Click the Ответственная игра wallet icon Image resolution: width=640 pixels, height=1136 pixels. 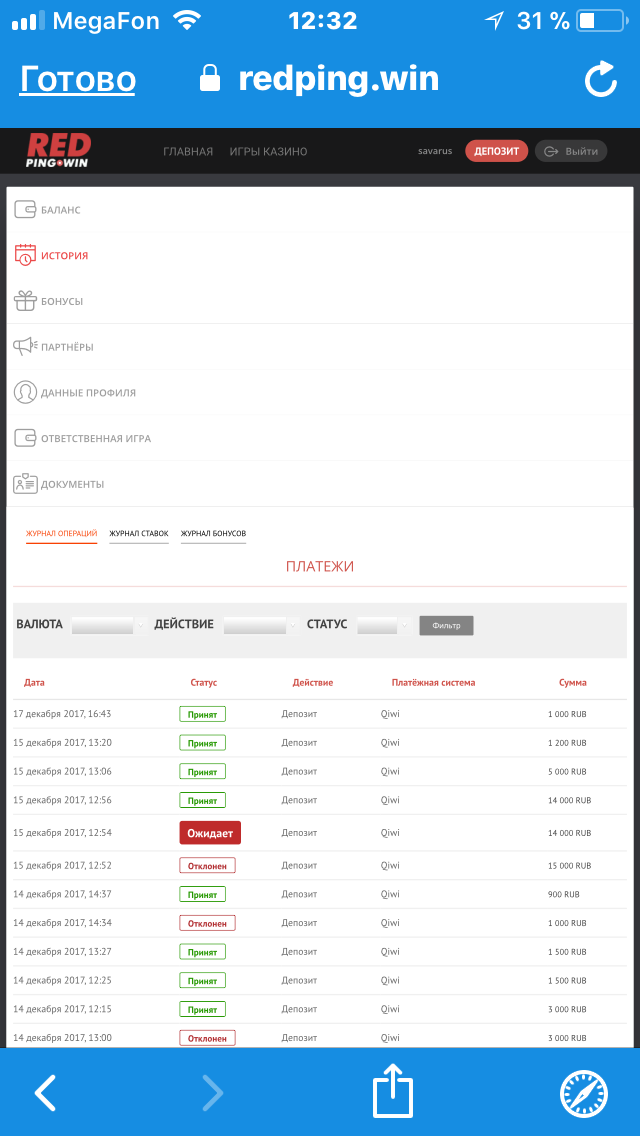pos(25,438)
